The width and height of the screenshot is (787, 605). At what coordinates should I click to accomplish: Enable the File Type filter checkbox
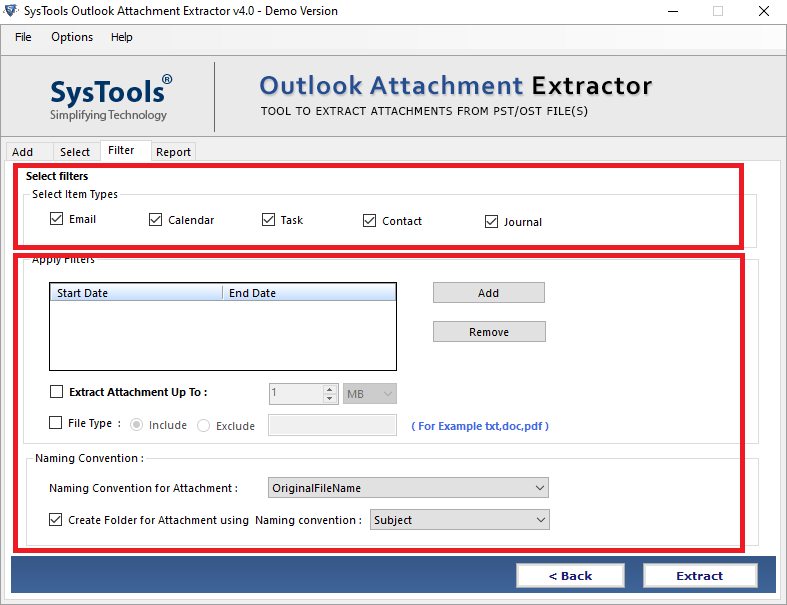(x=55, y=423)
